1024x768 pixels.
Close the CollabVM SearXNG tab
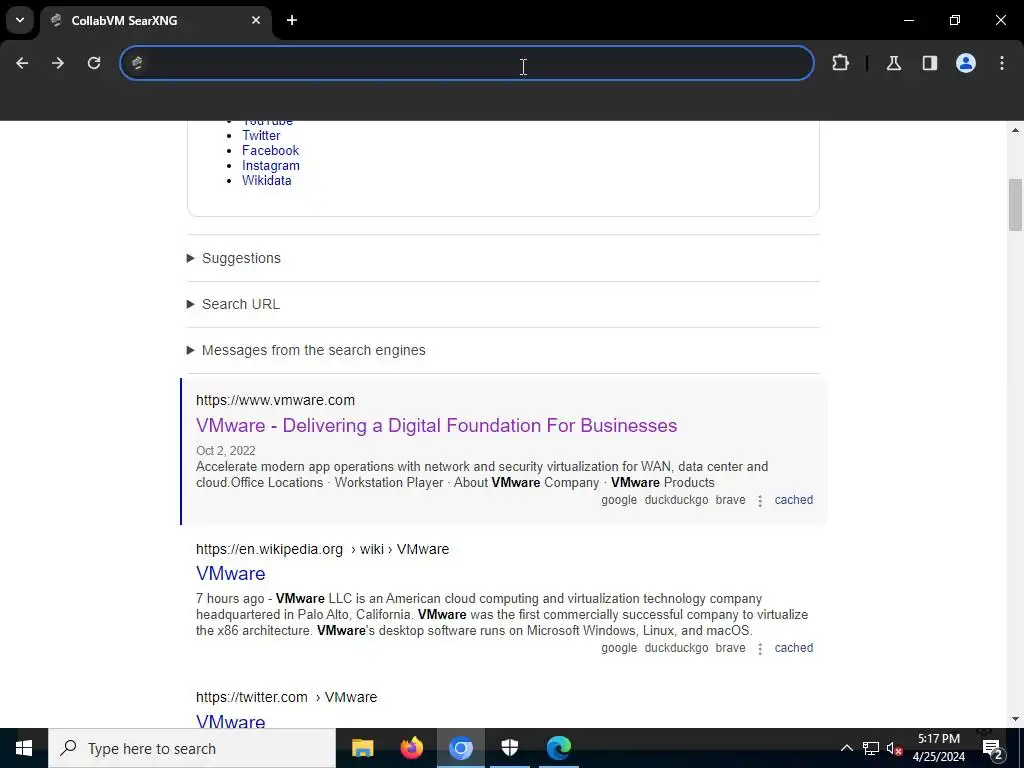256,20
